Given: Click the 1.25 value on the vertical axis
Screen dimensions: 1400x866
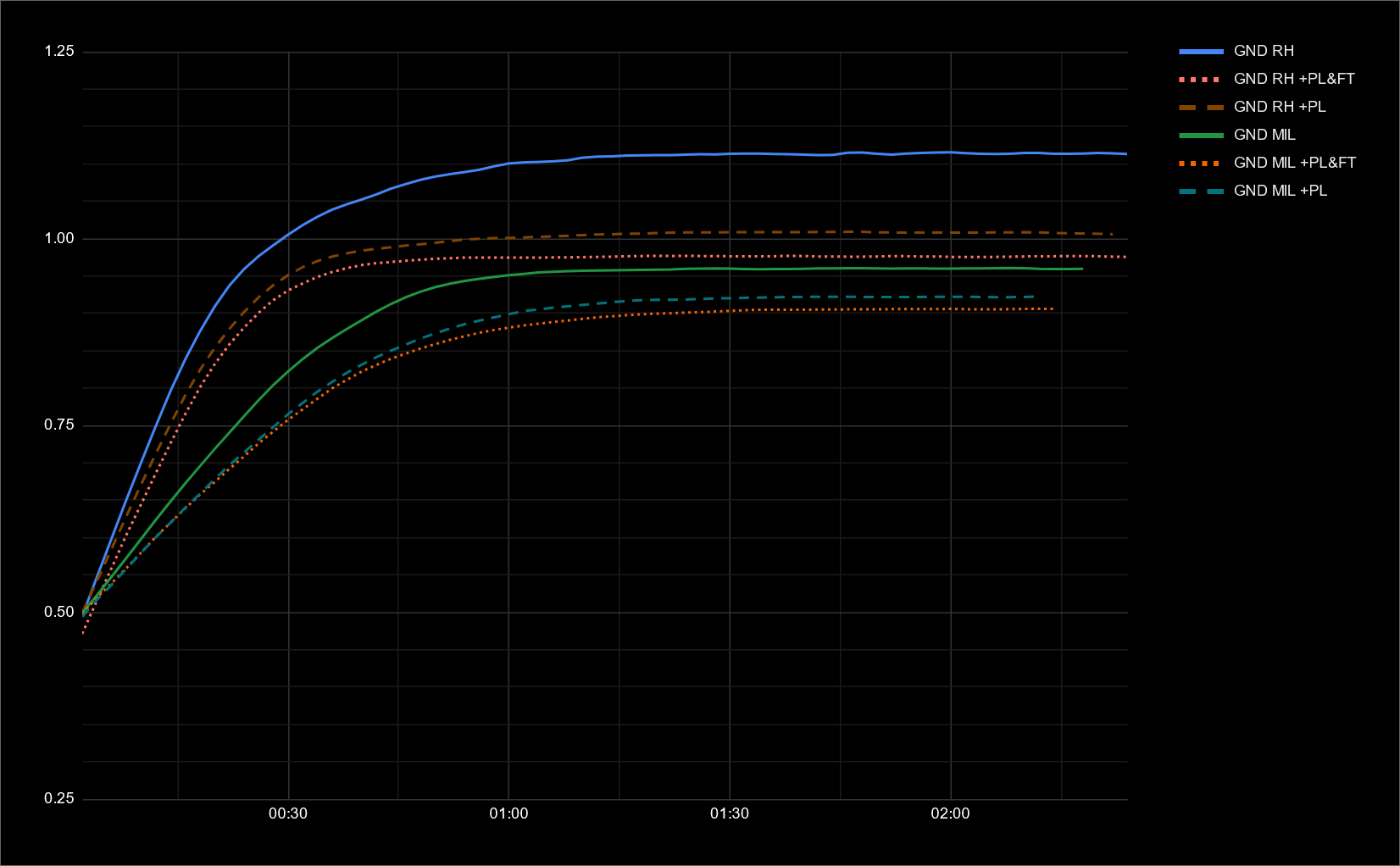Looking at the screenshot, I should pyautogui.click(x=59, y=52).
